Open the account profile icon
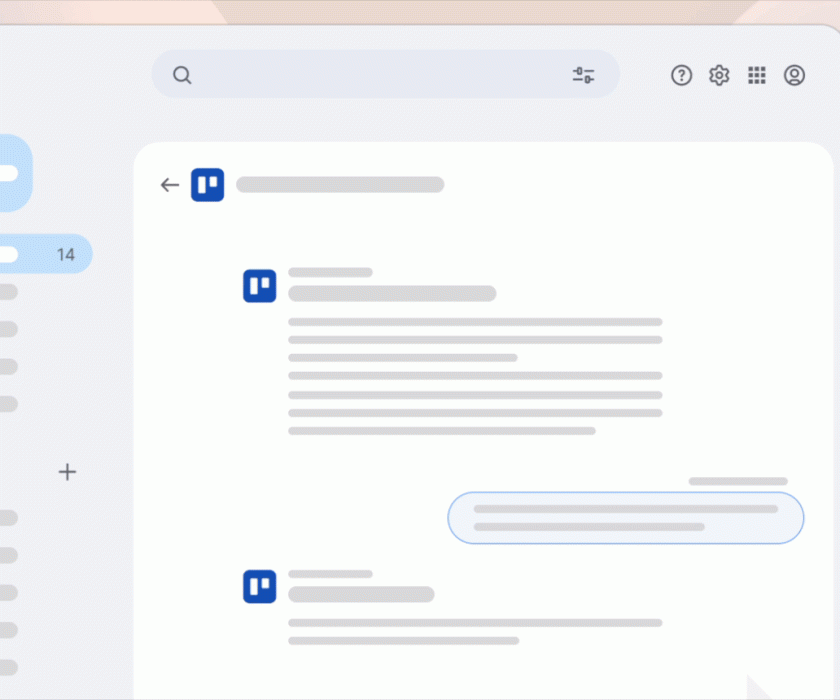The width and height of the screenshot is (840, 700). (794, 76)
